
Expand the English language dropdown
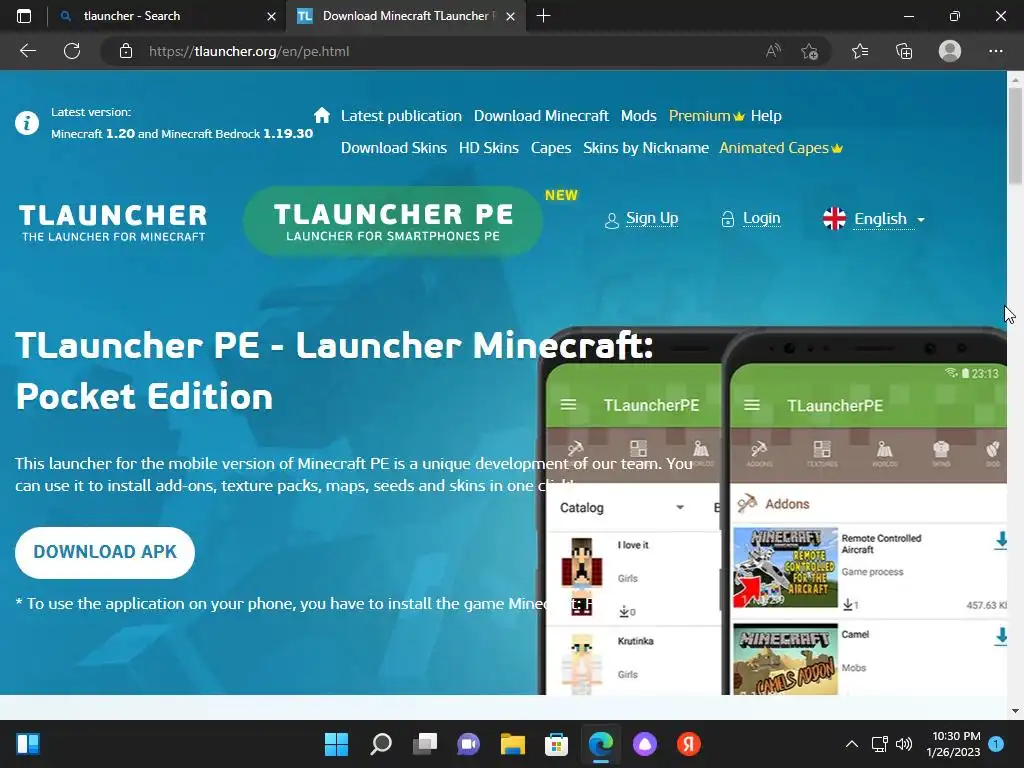pos(874,219)
